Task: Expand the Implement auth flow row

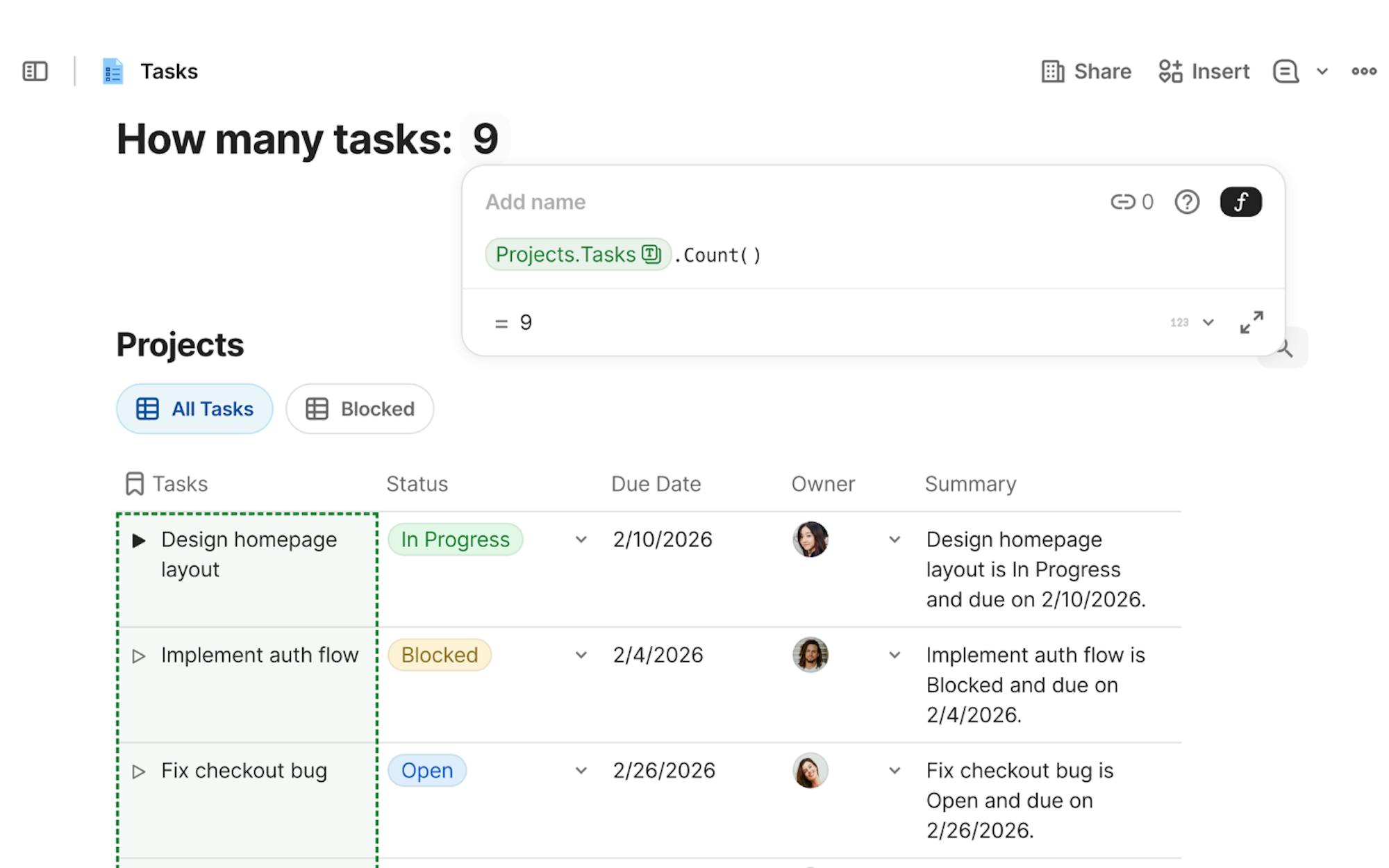Action: [139, 656]
